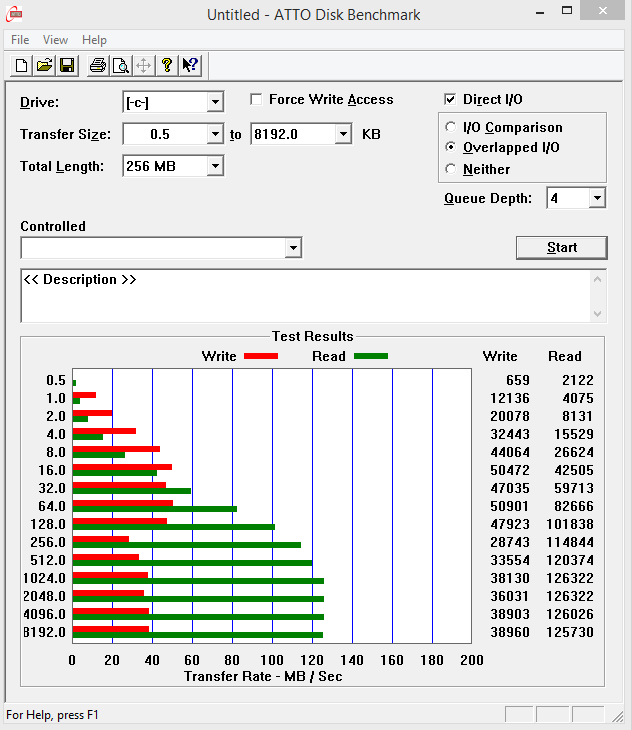Open About via question mark icon
Viewport: 632px width, 730px height.
pyautogui.click(x=167, y=65)
